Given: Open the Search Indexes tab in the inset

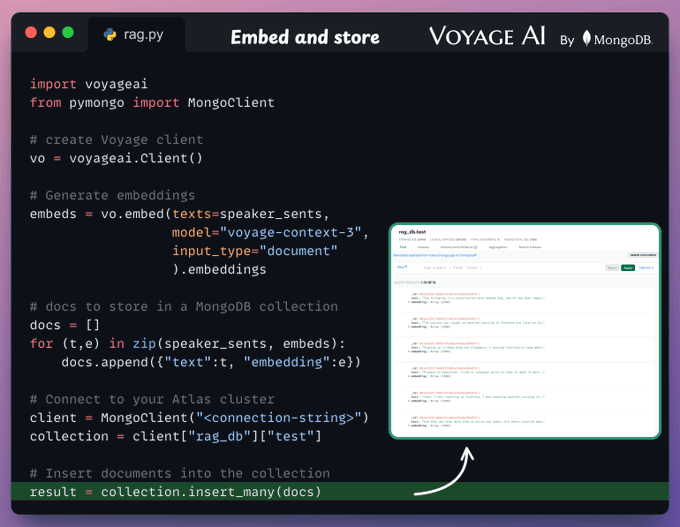Looking at the screenshot, I should tap(530, 247).
